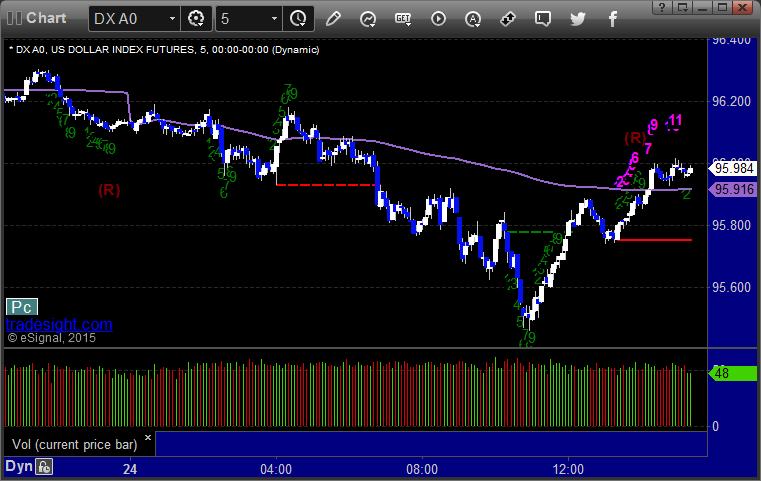The height and width of the screenshot is (481, 761).
Task: Click the 95.600 price axis label
Action: coord(731,287)
